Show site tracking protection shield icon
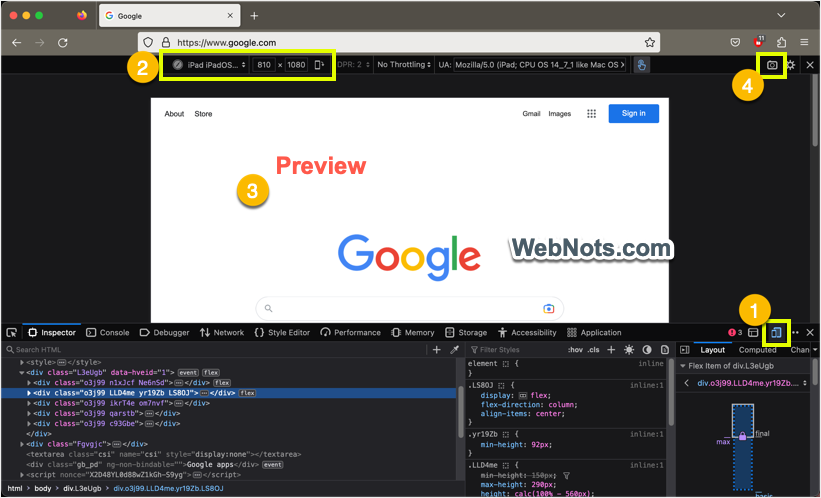The width and height of the screenshot is (821, 498). tap(148, 42)
